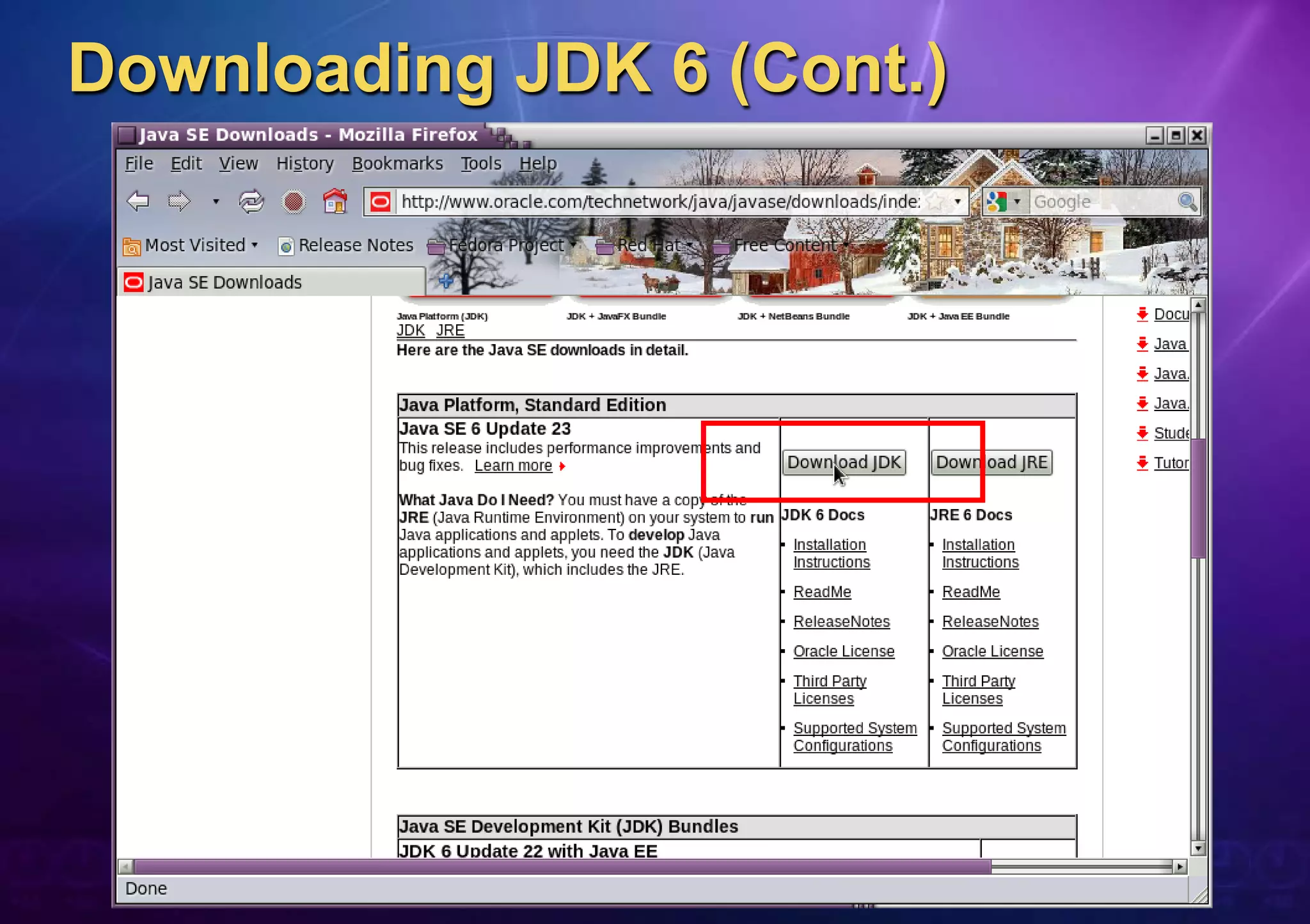Click the JRE link under Java Platform
This screenshot has width=1310, height=924.
[x=450, y=331]
